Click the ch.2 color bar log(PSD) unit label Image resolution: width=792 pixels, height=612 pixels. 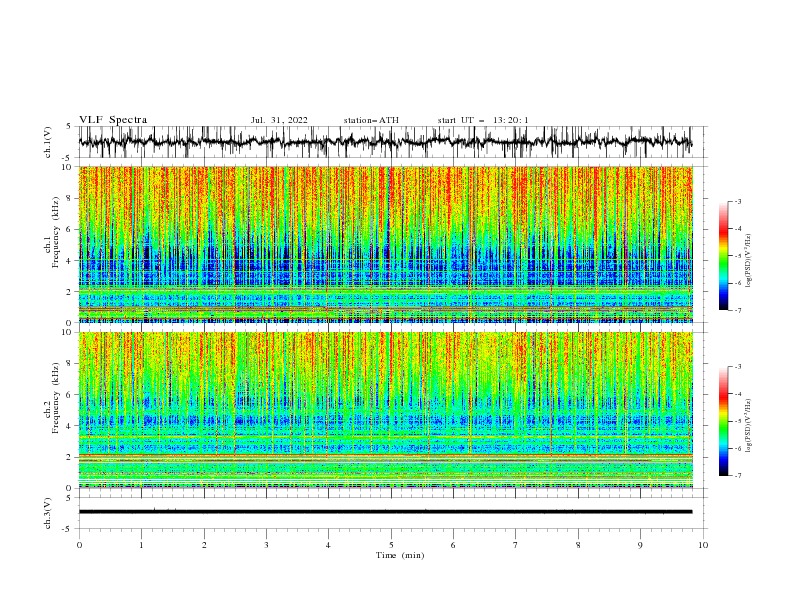[749, 425]
